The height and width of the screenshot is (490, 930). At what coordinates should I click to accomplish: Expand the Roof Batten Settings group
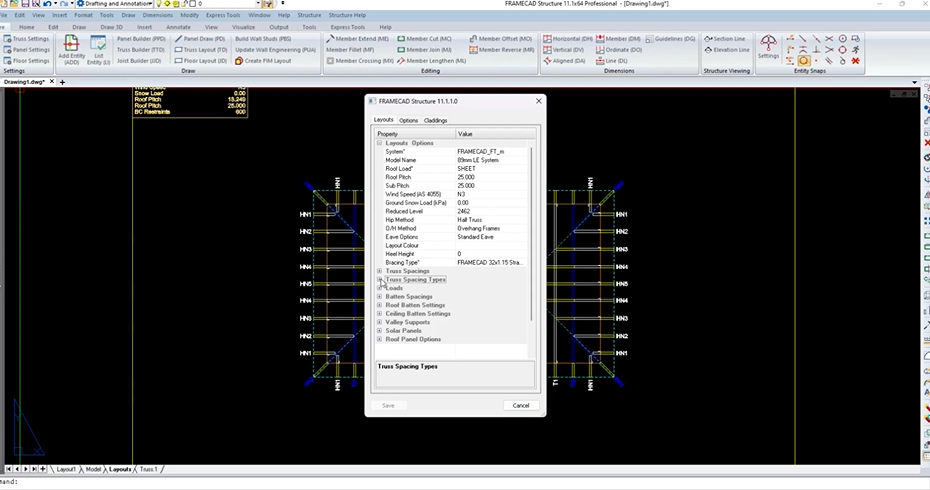380,305
